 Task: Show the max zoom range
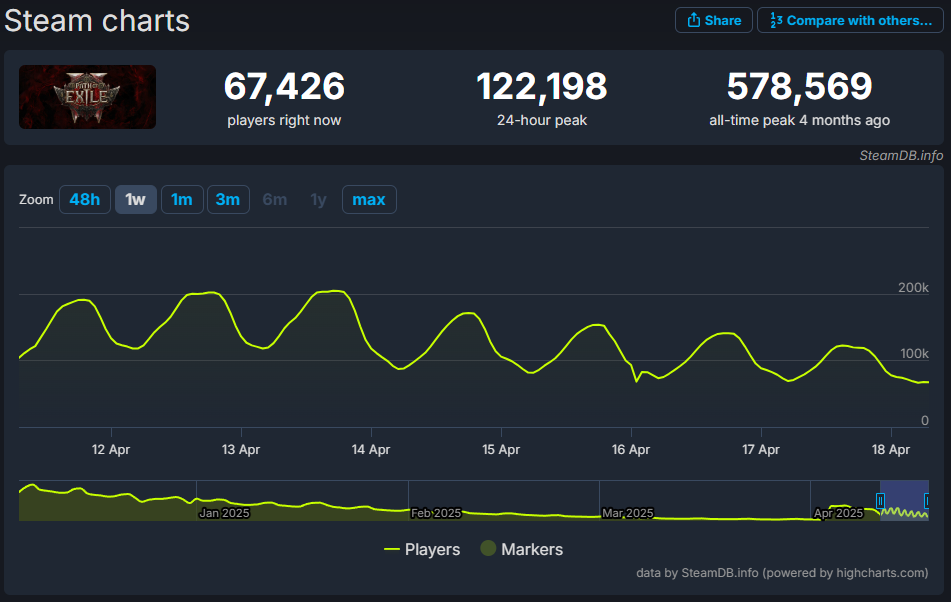click(x=369, y=199)
